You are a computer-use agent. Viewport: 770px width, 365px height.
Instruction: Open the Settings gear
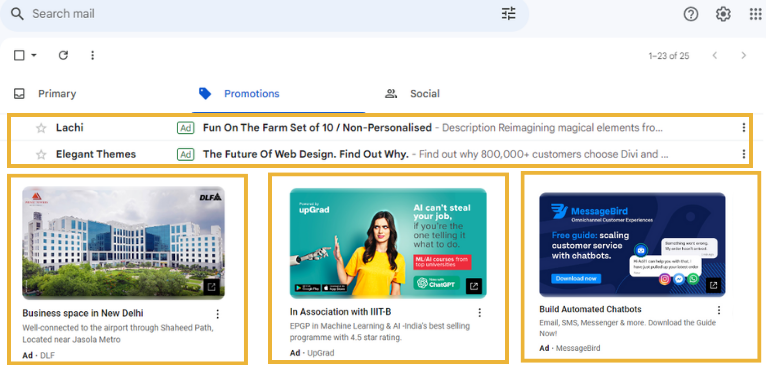pos(723,14)
